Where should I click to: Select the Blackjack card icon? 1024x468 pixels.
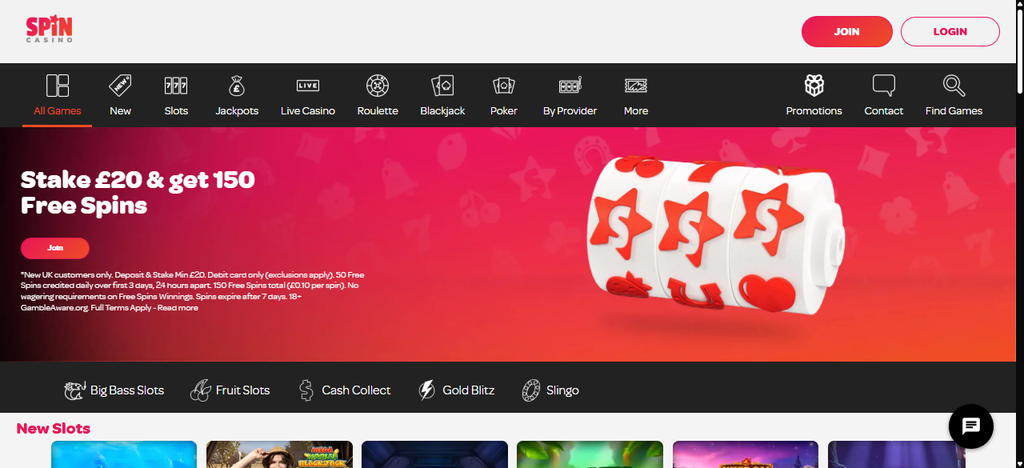pos(442,86)
